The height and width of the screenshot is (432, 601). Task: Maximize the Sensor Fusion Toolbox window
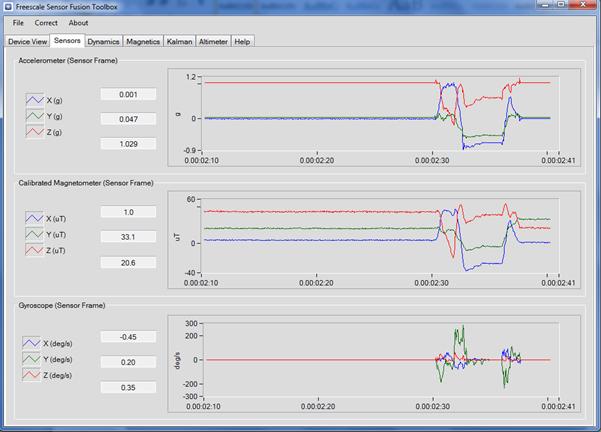point(561,5)
